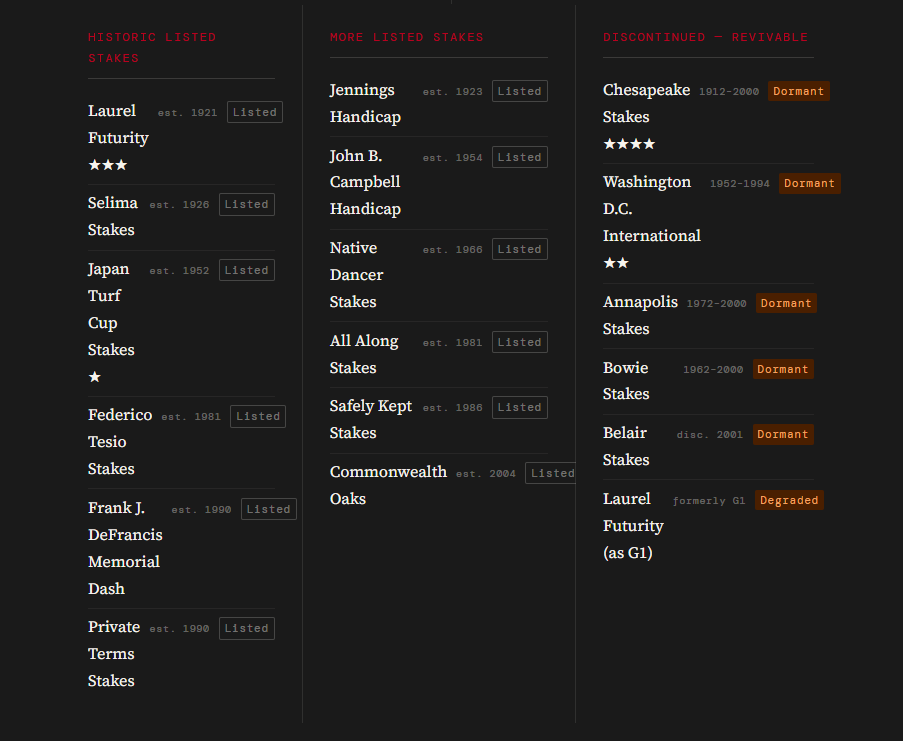Click the Dormant badge beside Belair Stakes
This screenshot has width=903, height=741.
click(x=783, y=434)
